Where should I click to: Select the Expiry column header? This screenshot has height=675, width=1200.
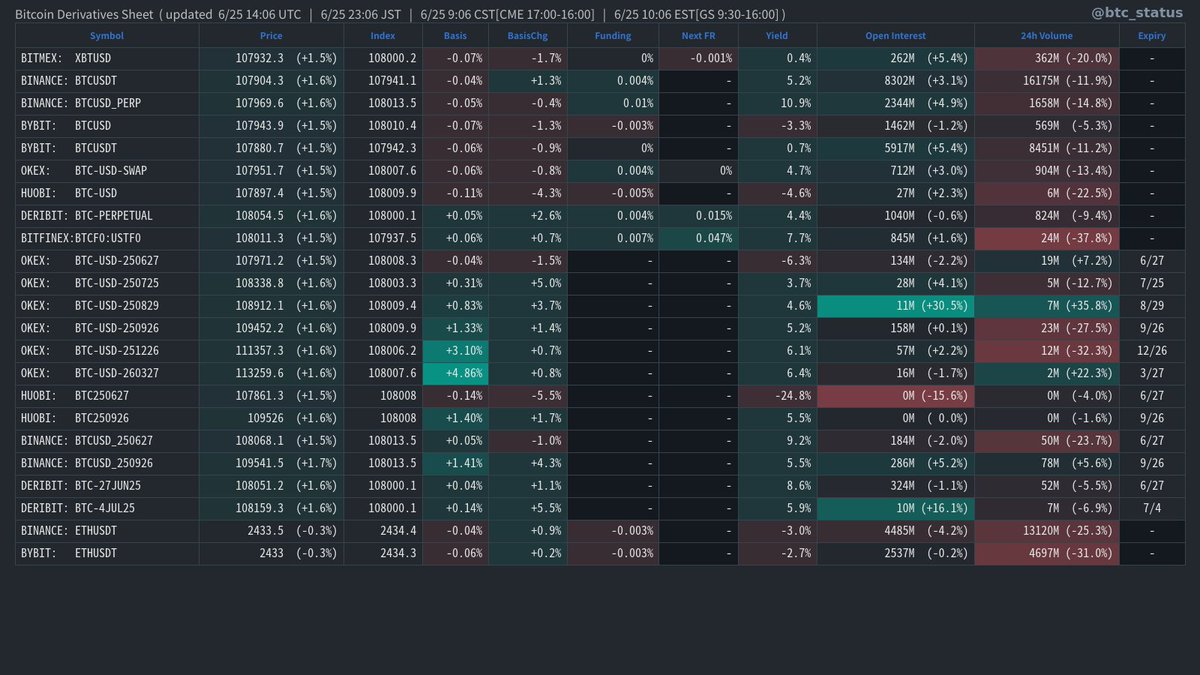click(1151, 36)
